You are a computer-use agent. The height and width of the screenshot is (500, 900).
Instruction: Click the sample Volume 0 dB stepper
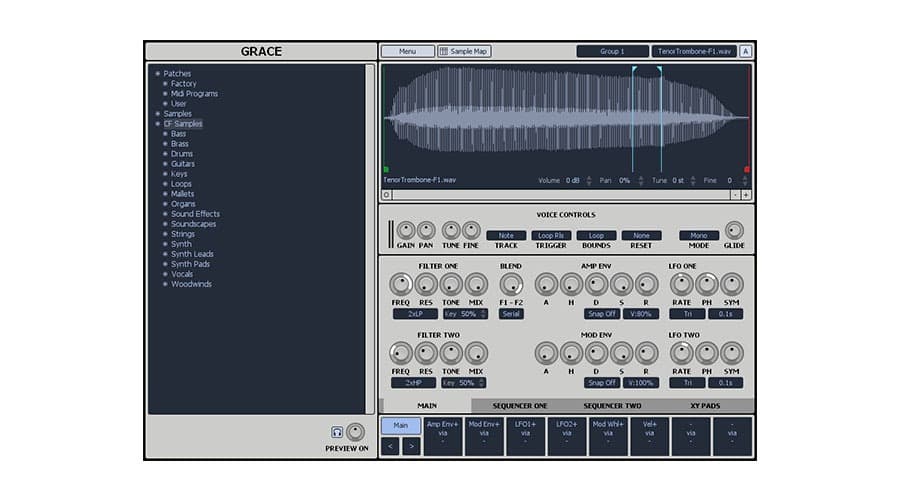[588, 180]
